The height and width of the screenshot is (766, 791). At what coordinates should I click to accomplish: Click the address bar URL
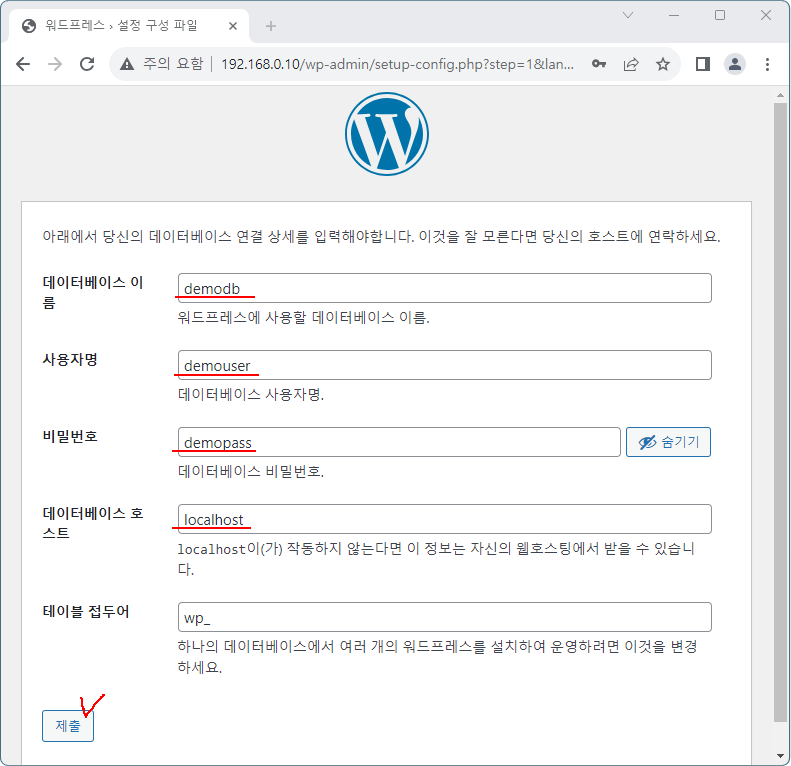point(398,64)
